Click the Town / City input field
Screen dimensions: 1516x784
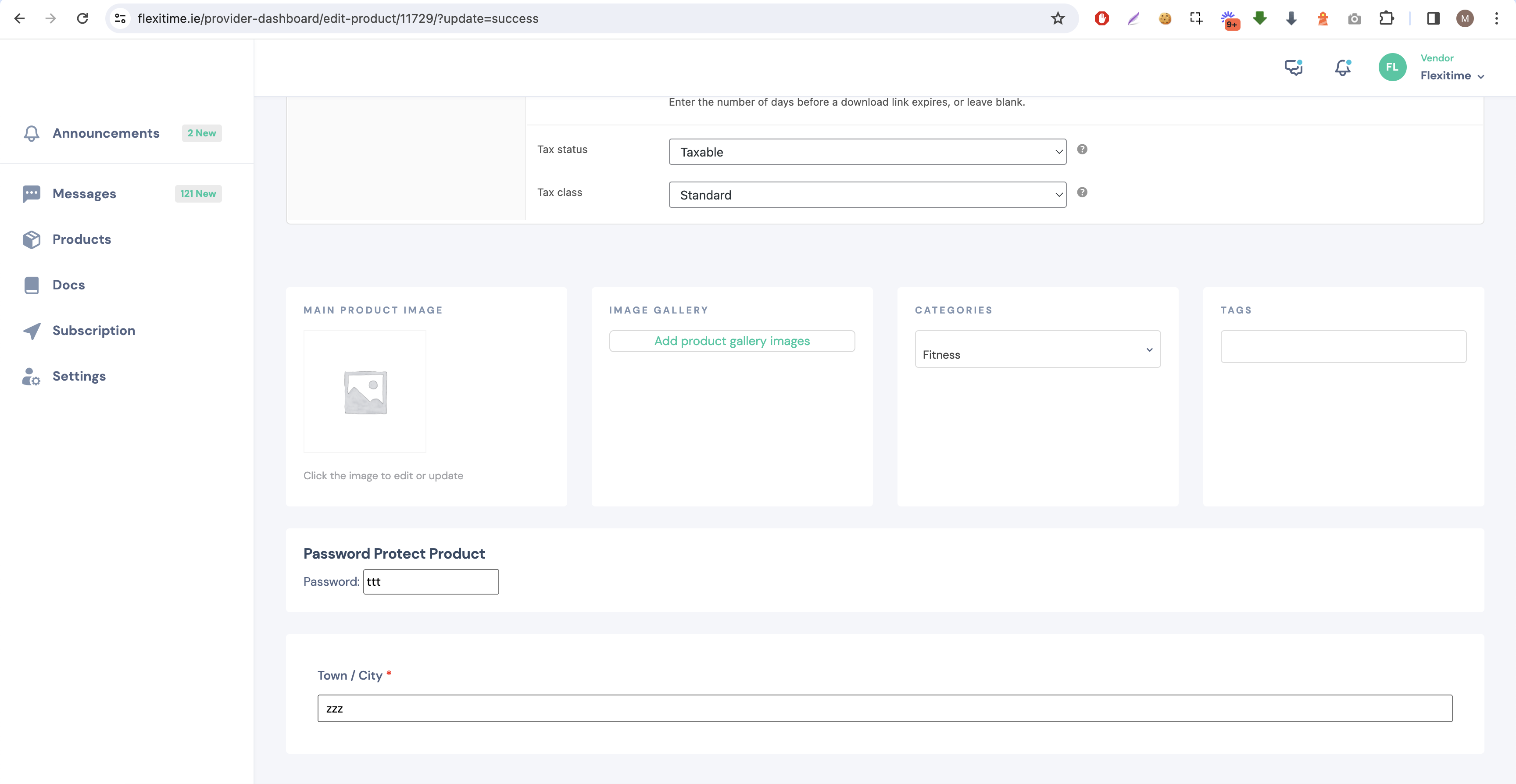(884, 709)
